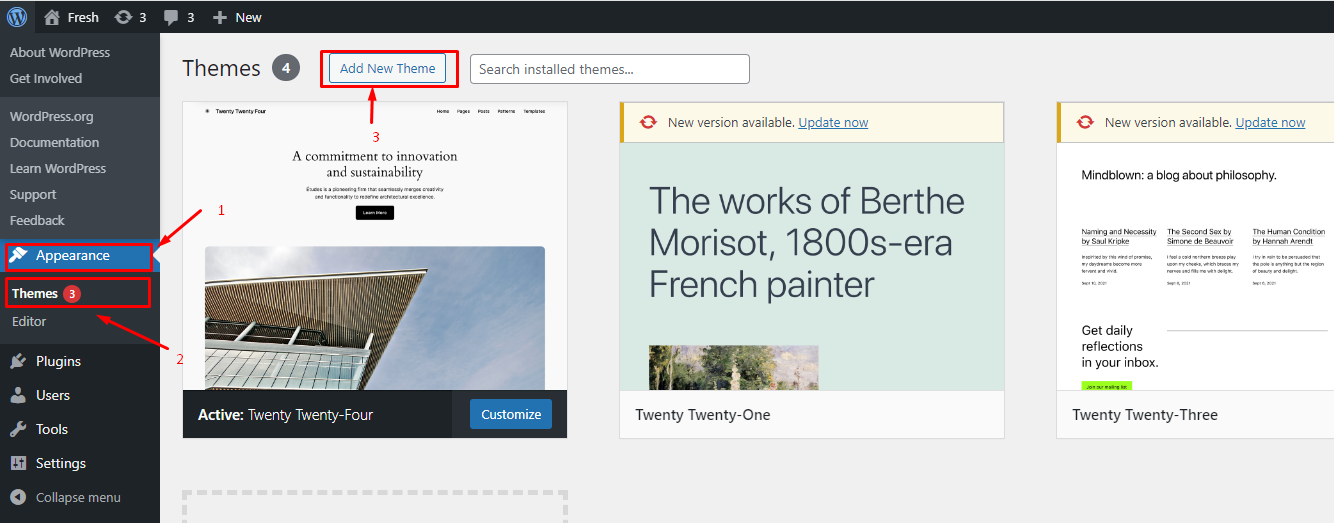Screen dimensions: 1334x523
Task: Select the Twenty Twenty-One theme thumbnail
Action: coord(811,266)
